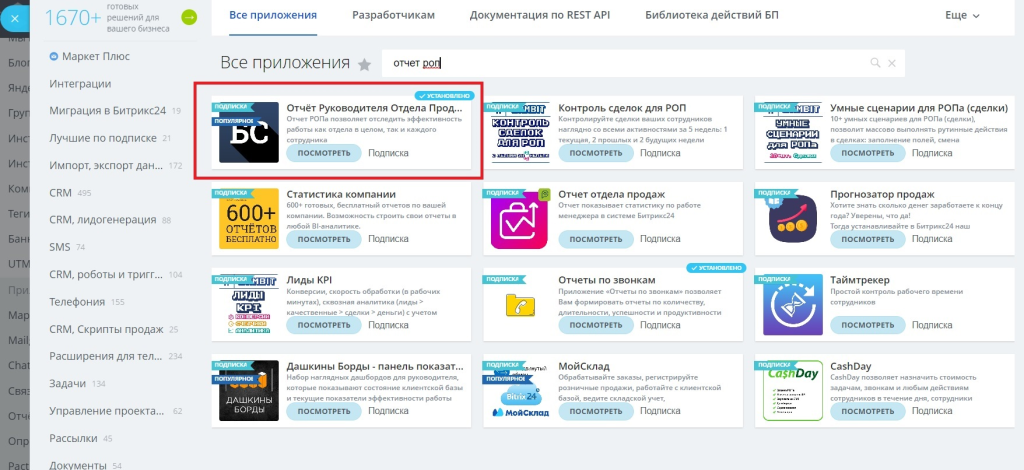Open the pink 'Отчет отдела продаж' app icon
This screenshot has height=470, width=1024.
(520, 219)
